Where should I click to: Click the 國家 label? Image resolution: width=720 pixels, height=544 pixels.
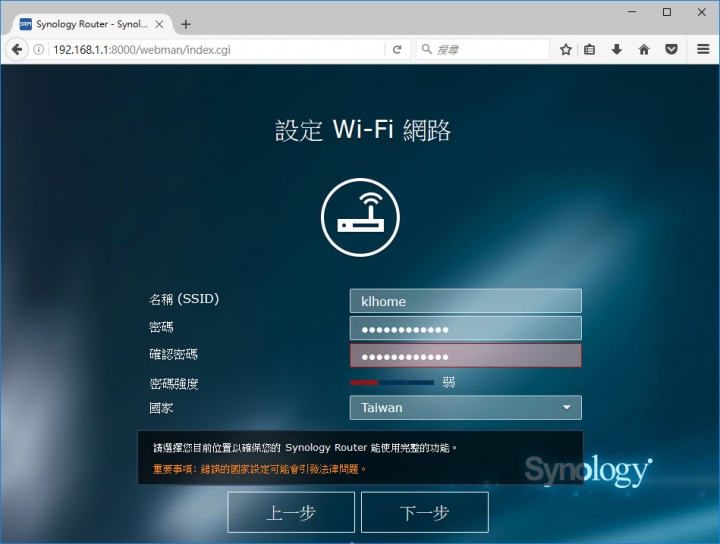(x=161, y=408)
